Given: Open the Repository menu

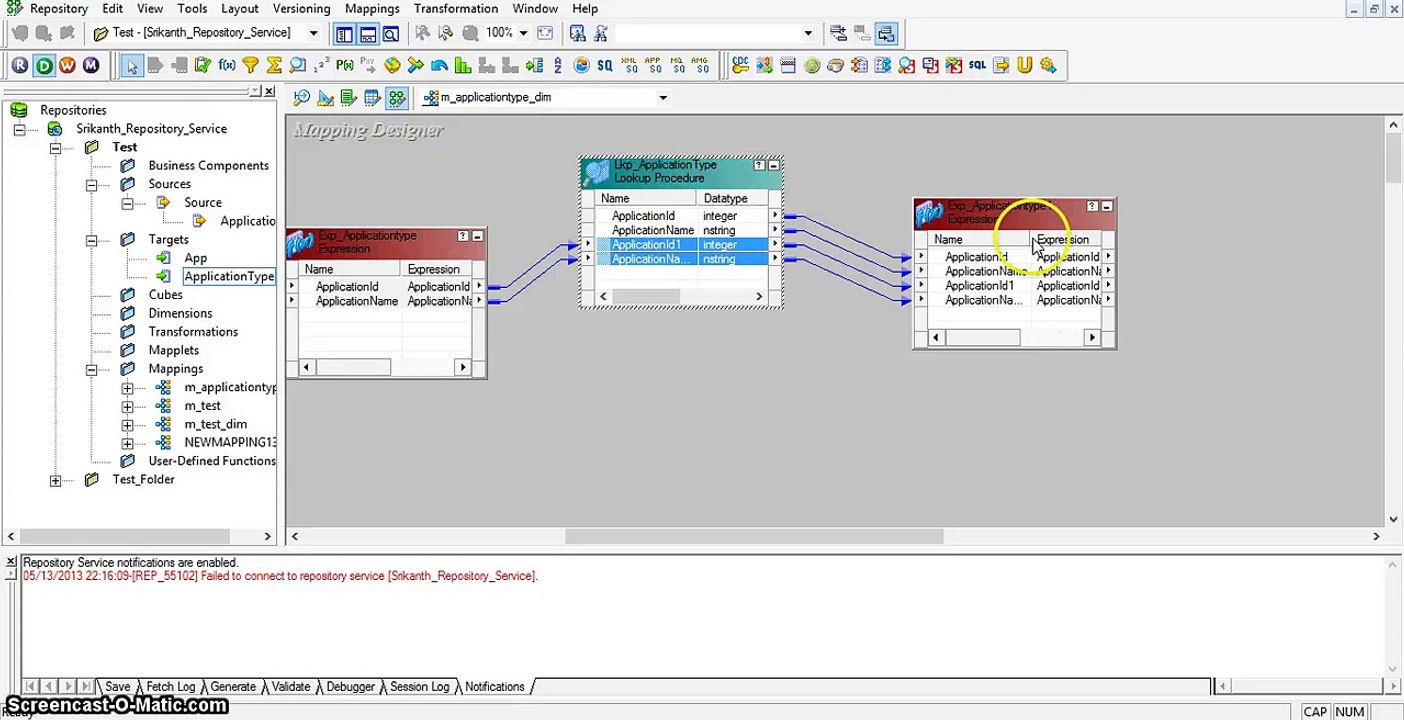Looking at the screenshot, I should coord(59,8).
